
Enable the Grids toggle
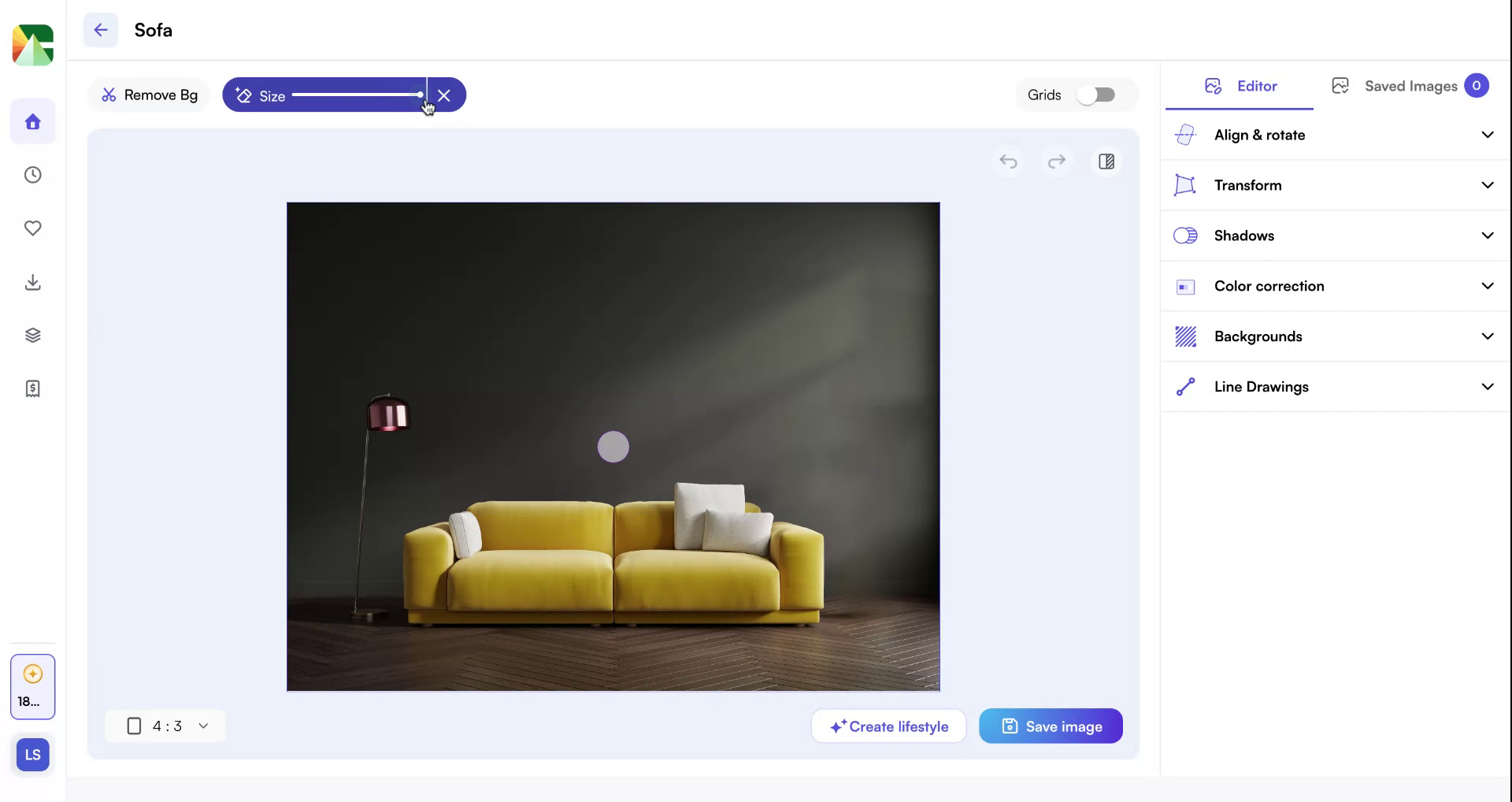click(x=1098, y=95)
